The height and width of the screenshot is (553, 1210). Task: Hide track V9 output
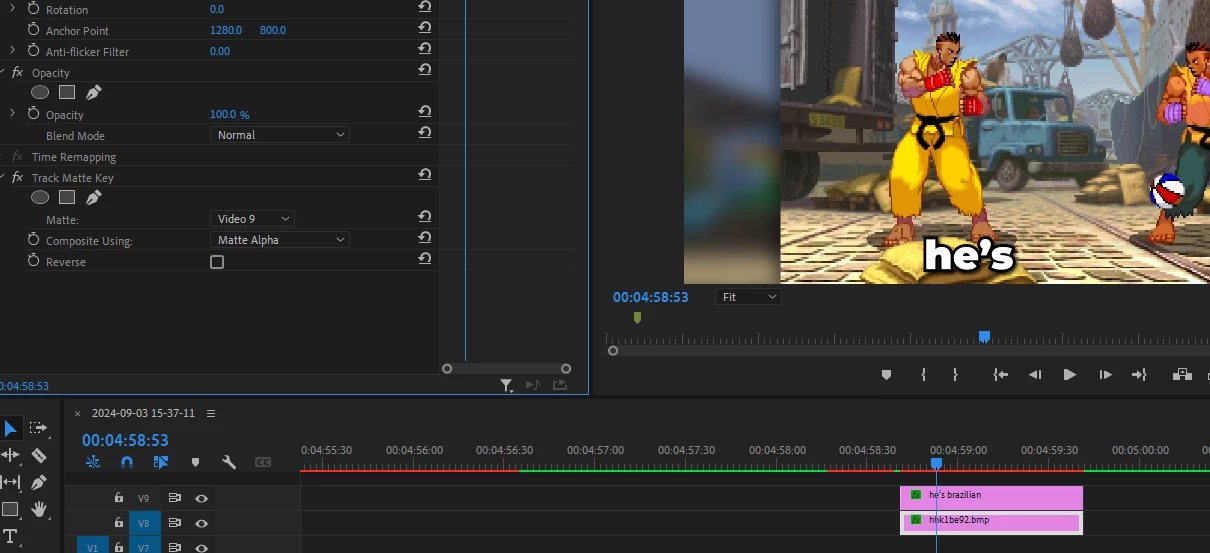pos(202,497)
